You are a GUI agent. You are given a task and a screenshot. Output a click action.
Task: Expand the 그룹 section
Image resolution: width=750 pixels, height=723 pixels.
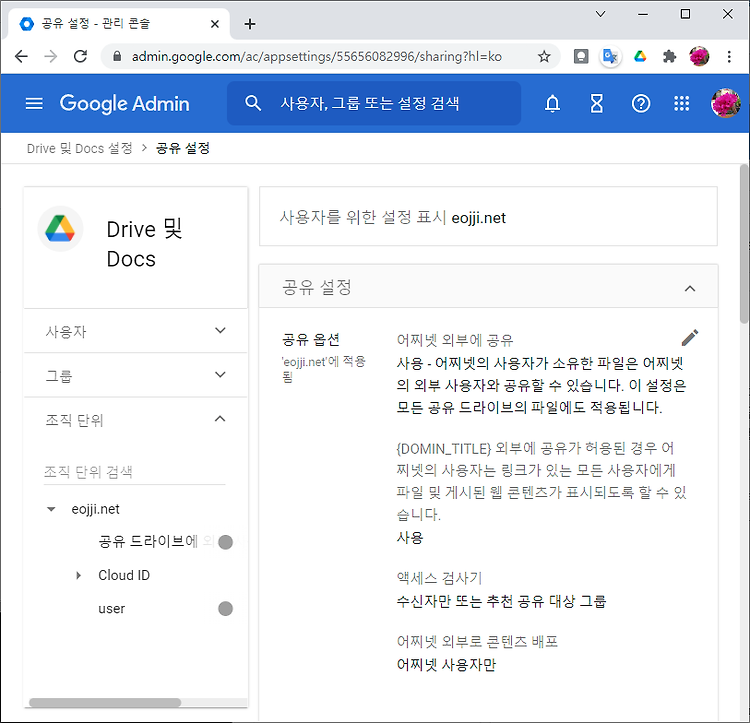220,374
